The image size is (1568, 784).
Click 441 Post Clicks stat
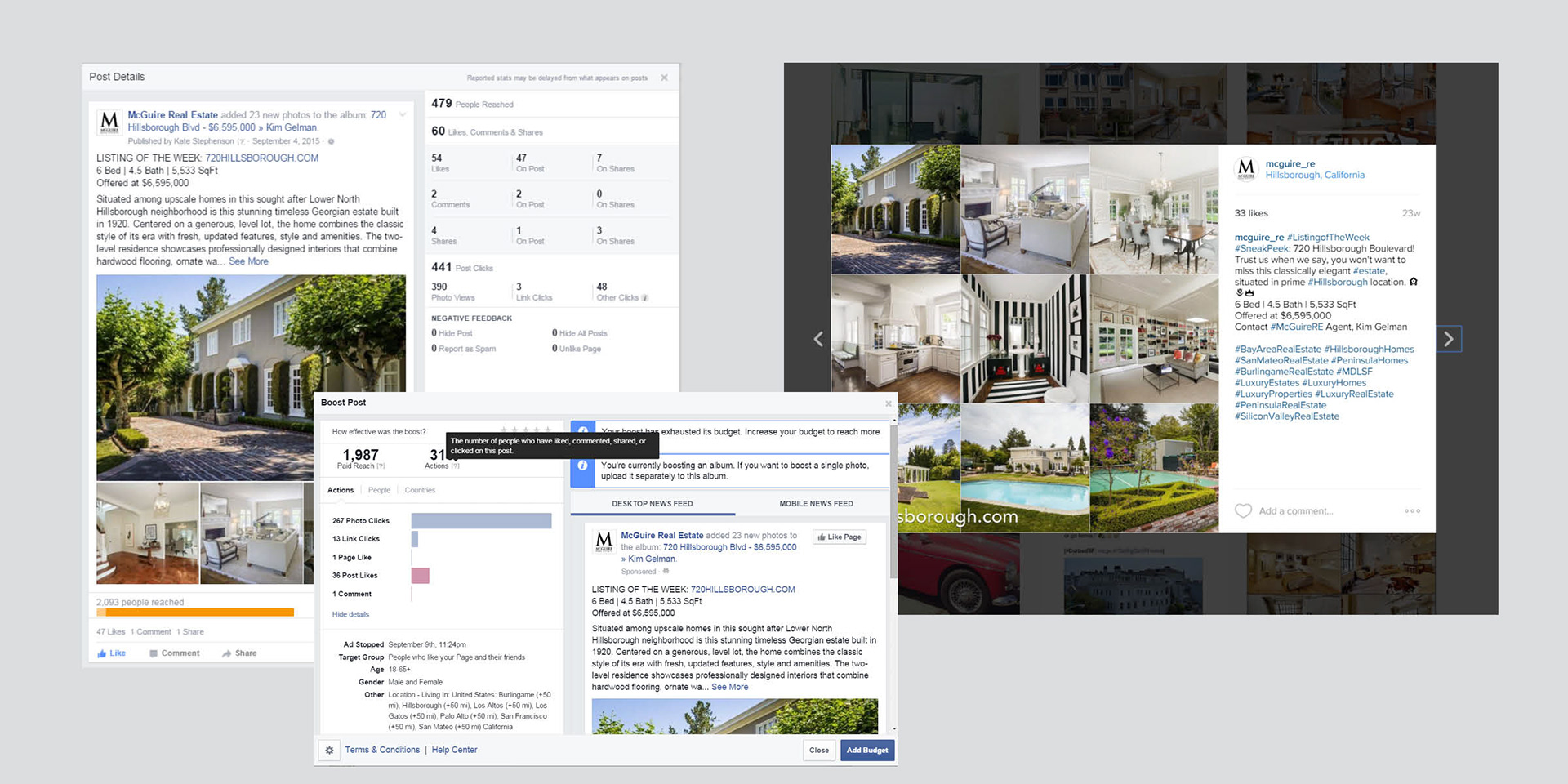tap(462, 267)
